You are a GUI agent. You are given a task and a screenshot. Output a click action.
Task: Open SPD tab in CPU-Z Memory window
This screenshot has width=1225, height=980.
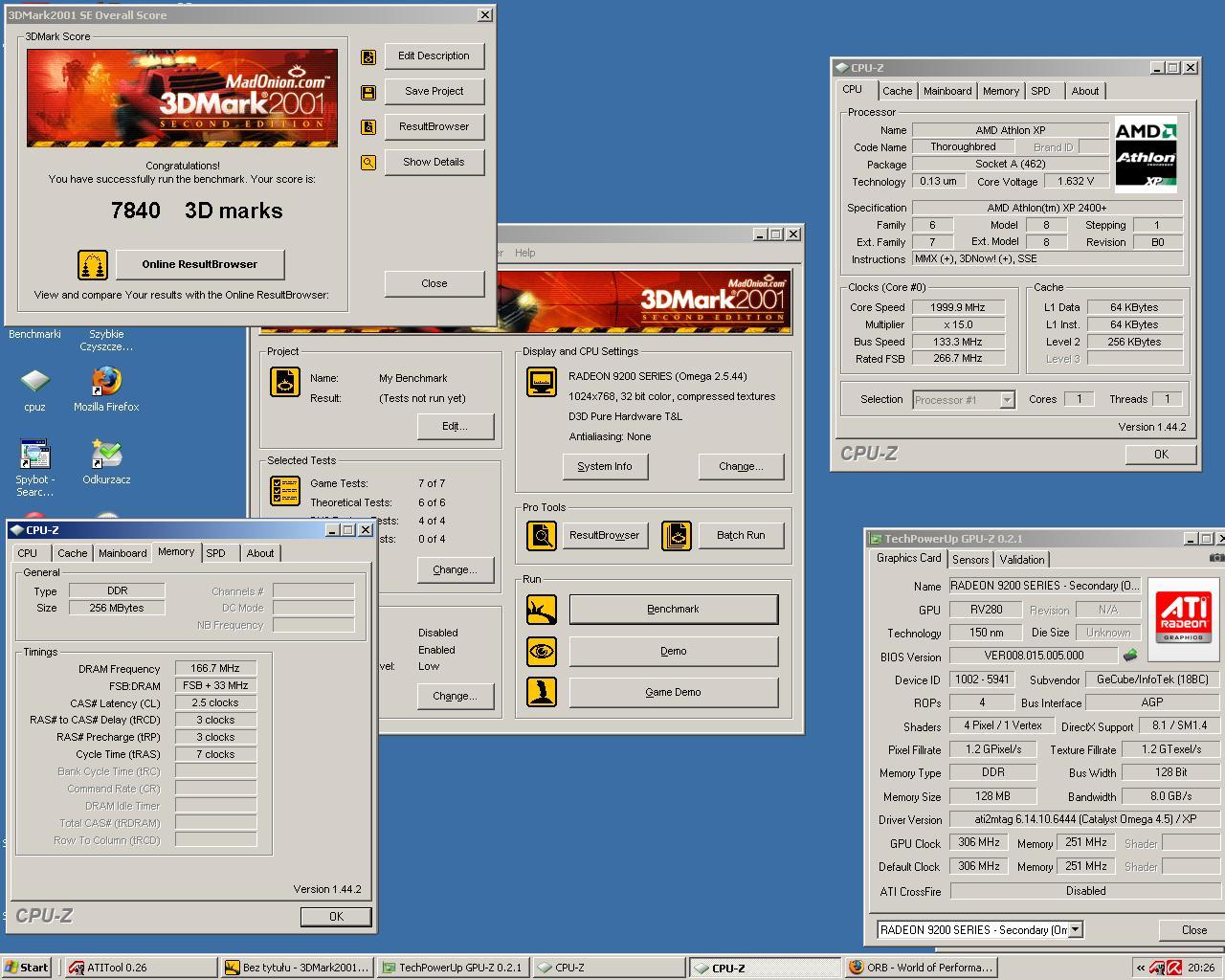pyautogui.click(x=216, y=553)
